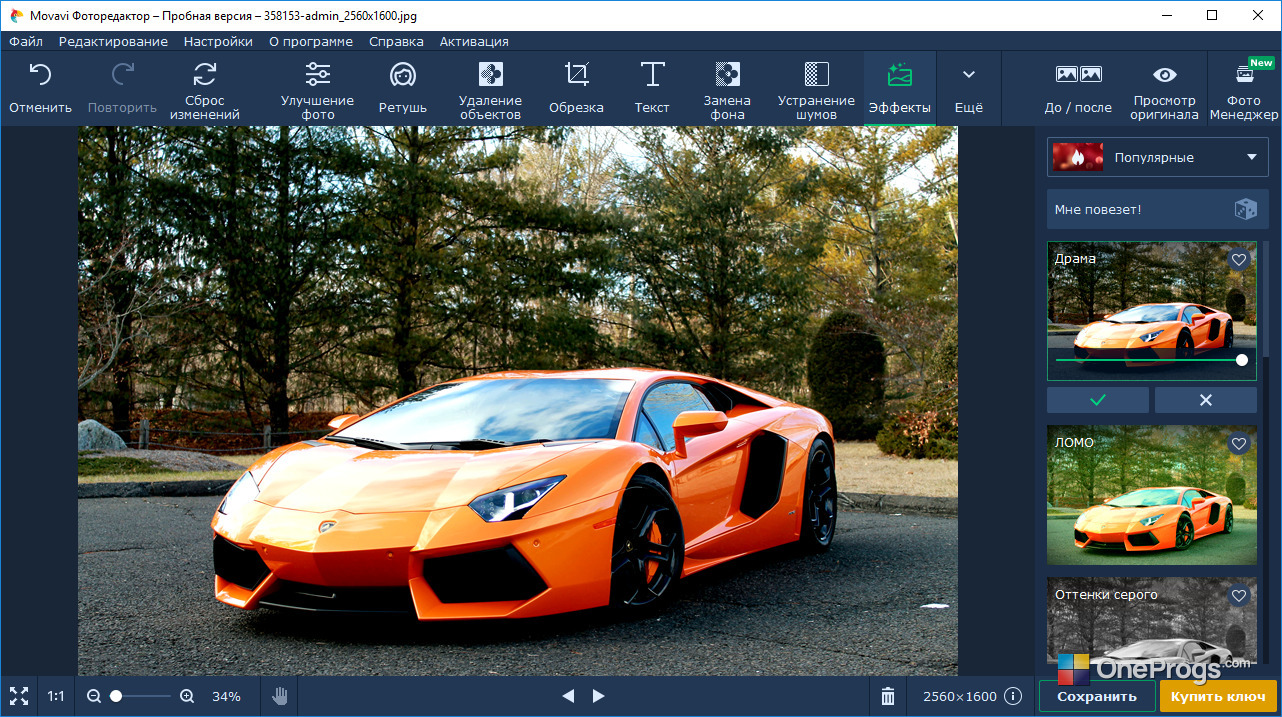Open Noise removal (Устранение шумов) tool

816,88
